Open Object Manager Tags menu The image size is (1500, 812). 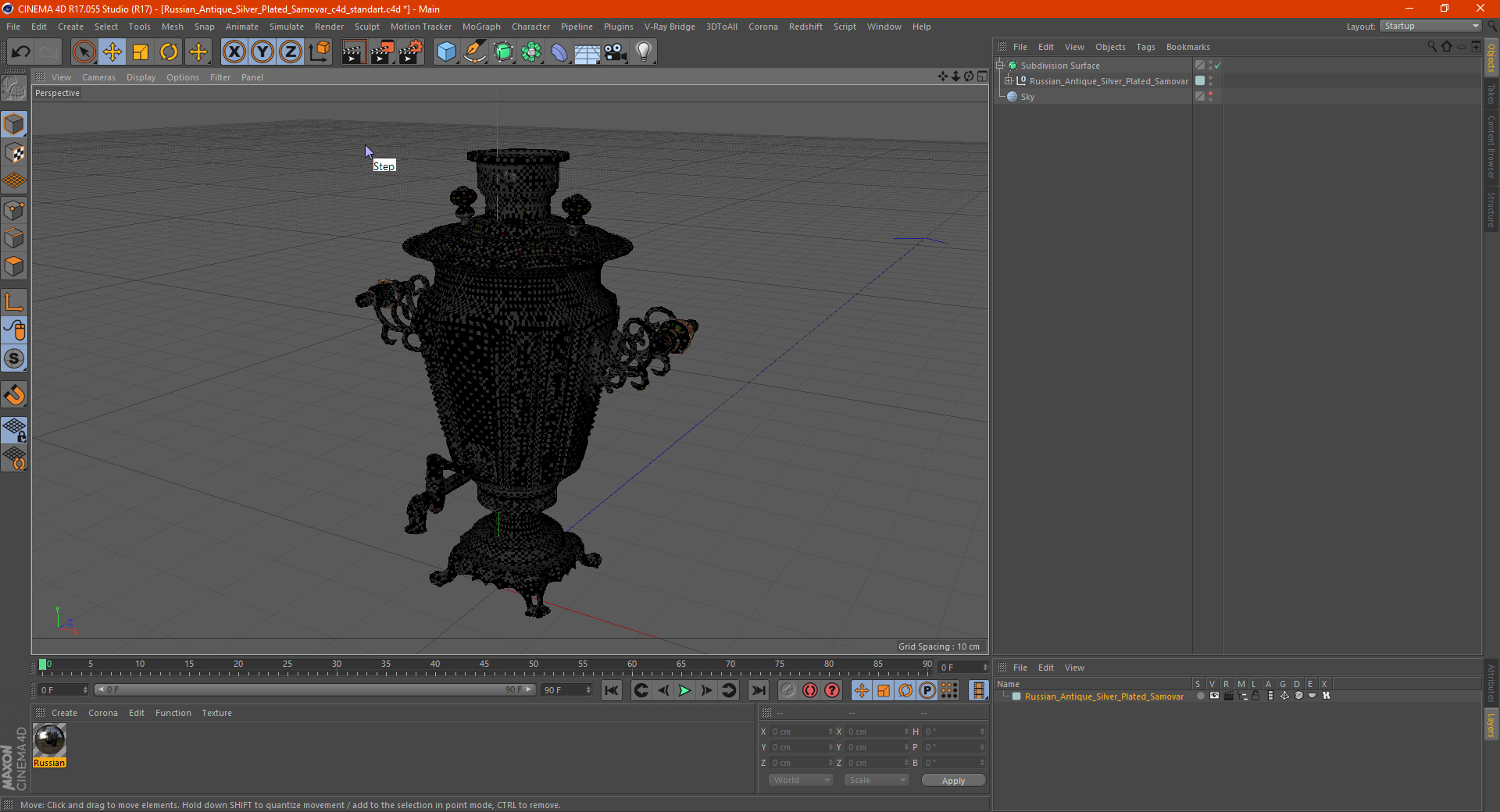click(x=1145, y=47)
